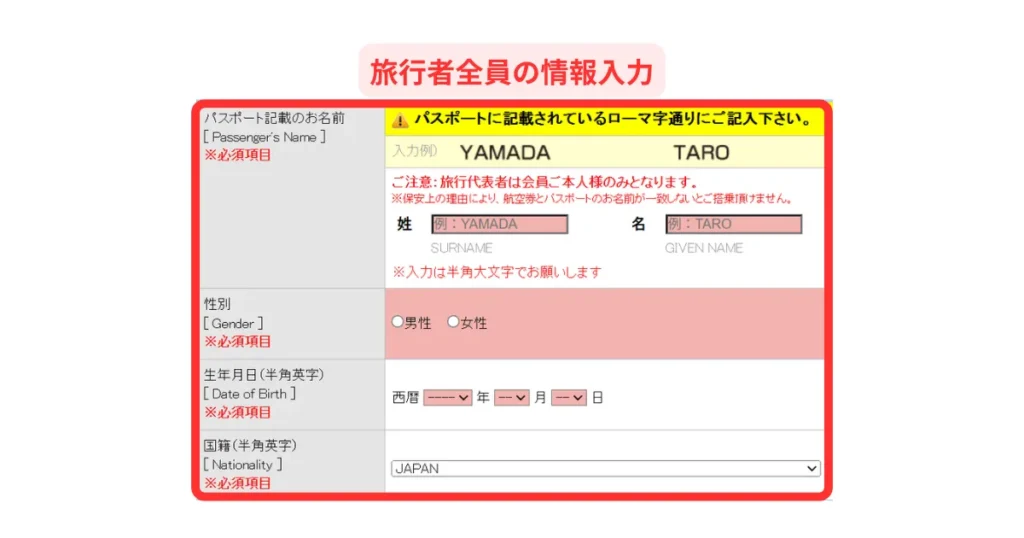Click the GIVEN NAME caption below the field

coord(704,248)
